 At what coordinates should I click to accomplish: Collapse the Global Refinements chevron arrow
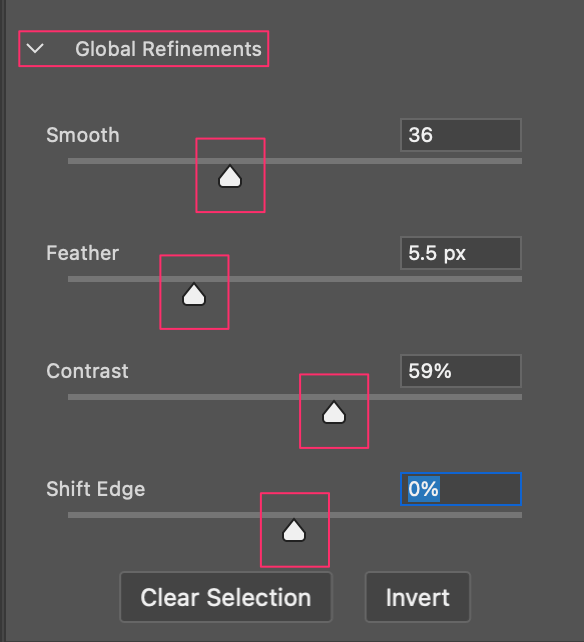[35, 49]
